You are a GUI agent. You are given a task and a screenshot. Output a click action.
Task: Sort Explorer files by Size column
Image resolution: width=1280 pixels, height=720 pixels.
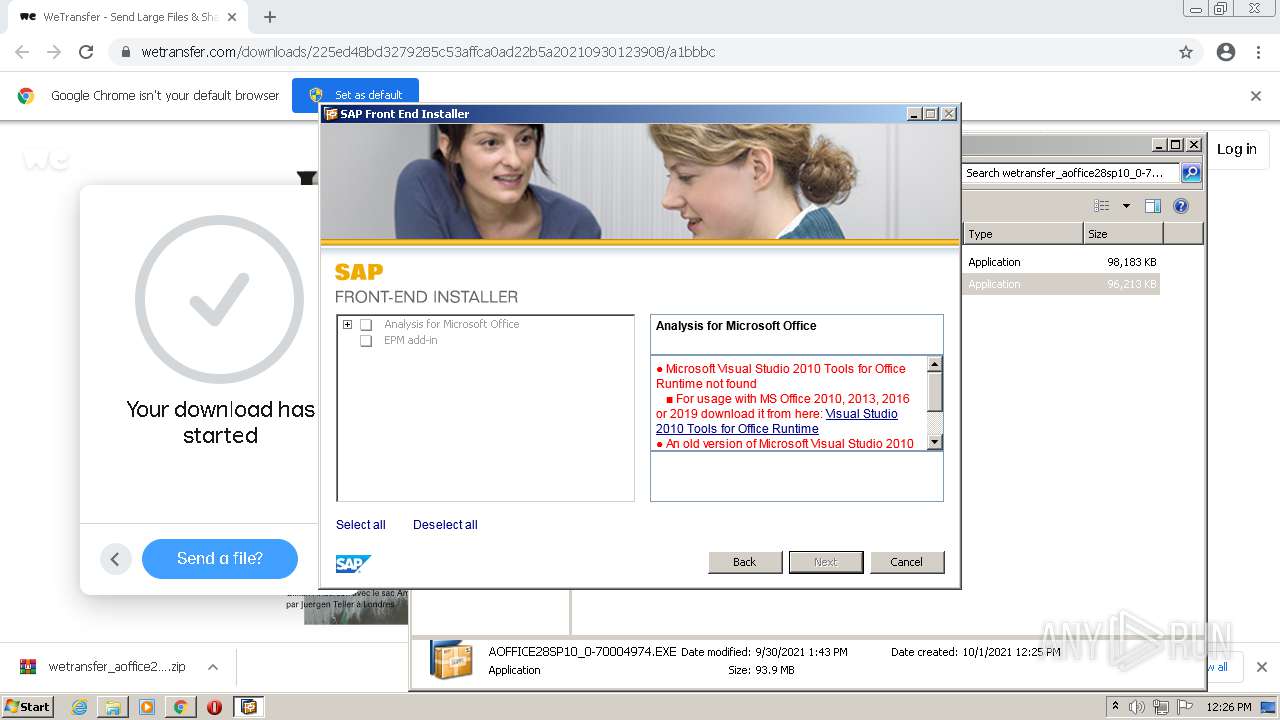point(1123,234)
